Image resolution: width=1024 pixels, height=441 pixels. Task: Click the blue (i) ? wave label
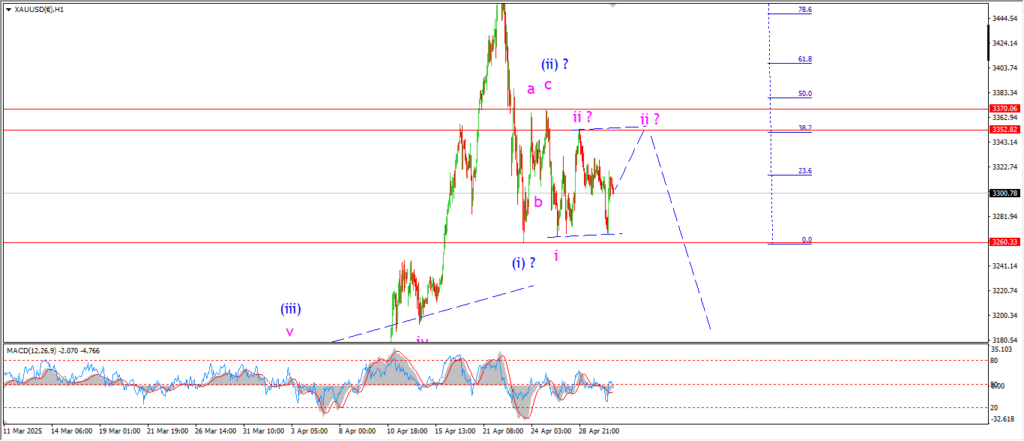(x=524, y=263)
